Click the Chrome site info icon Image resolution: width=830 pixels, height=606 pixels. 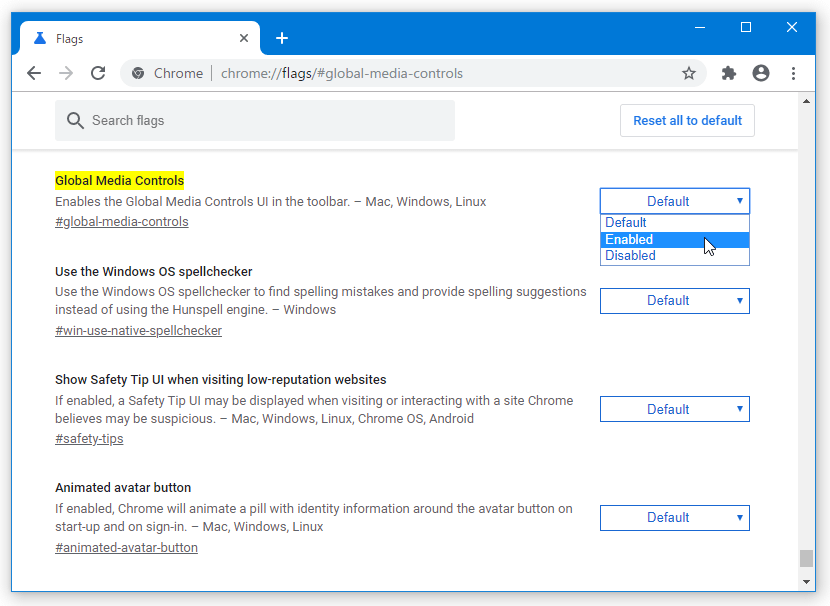138,73
